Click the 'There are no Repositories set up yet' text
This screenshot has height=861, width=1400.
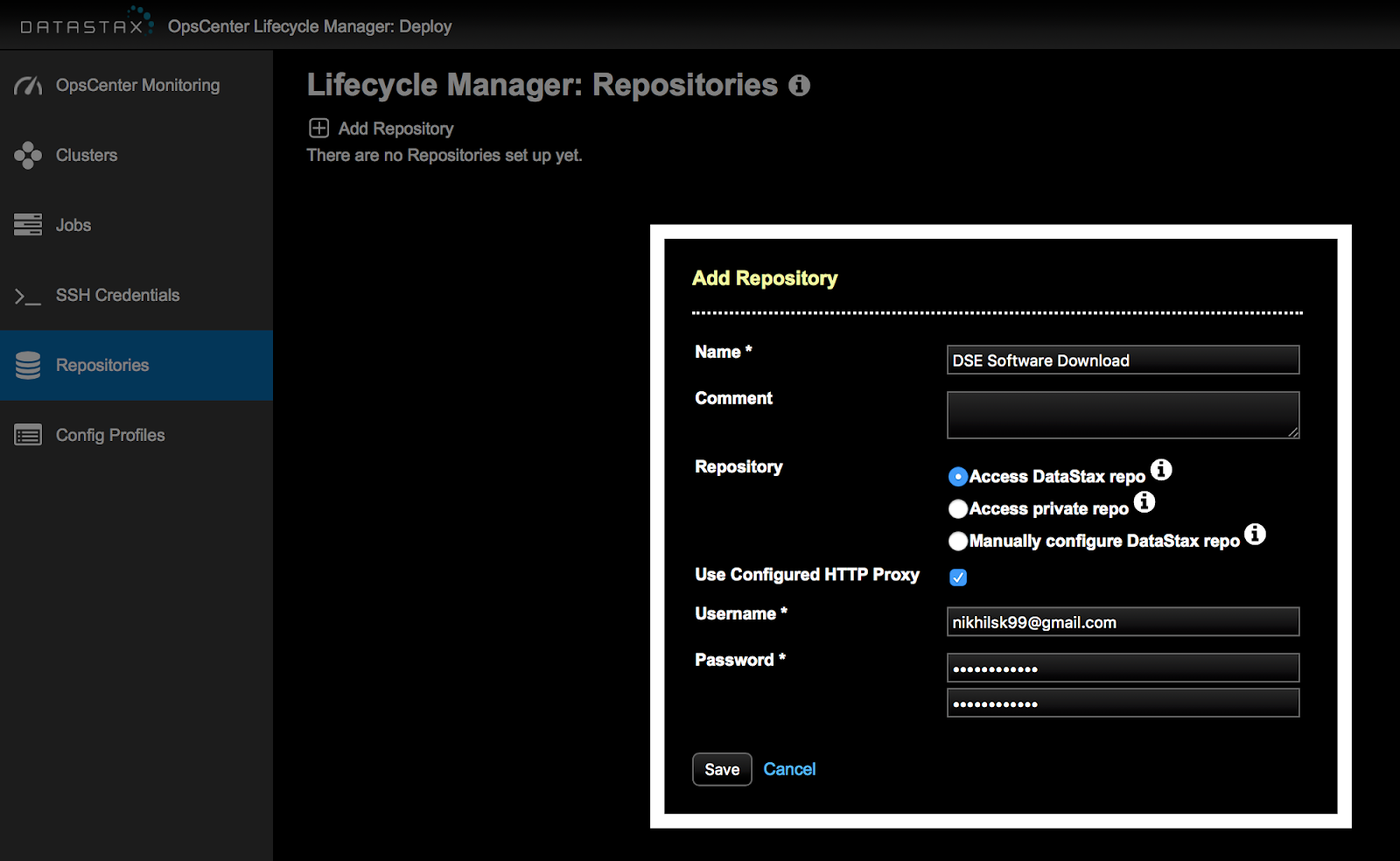(x=444, y=155)
